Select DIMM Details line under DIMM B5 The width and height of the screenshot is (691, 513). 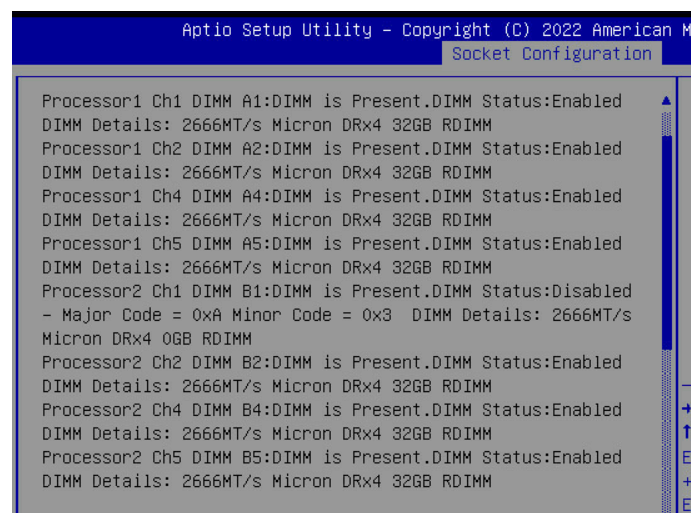tap(266, 481)
